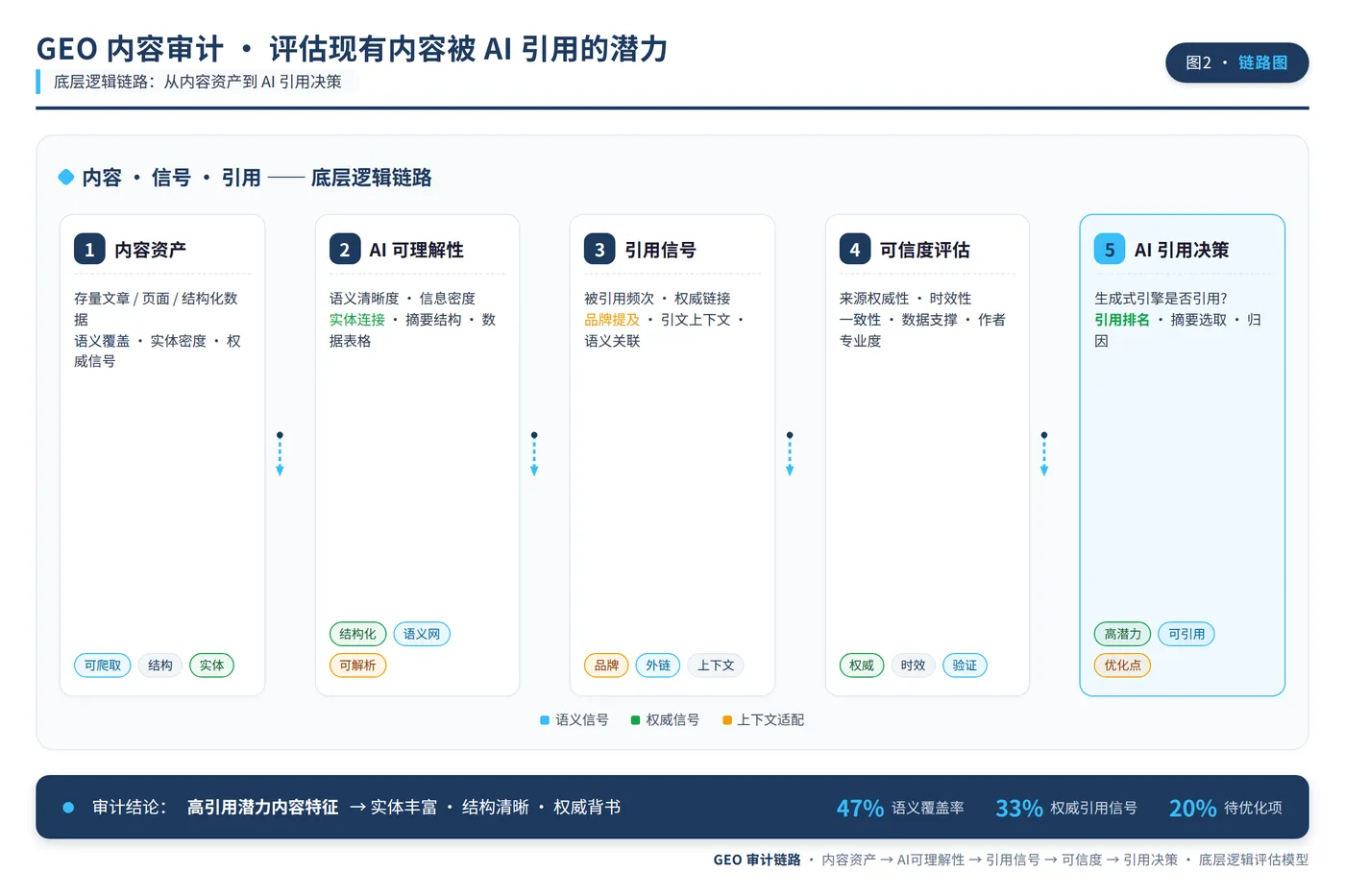
Task: Select the 语义网 tag
Action: click(x=422, y=634)
